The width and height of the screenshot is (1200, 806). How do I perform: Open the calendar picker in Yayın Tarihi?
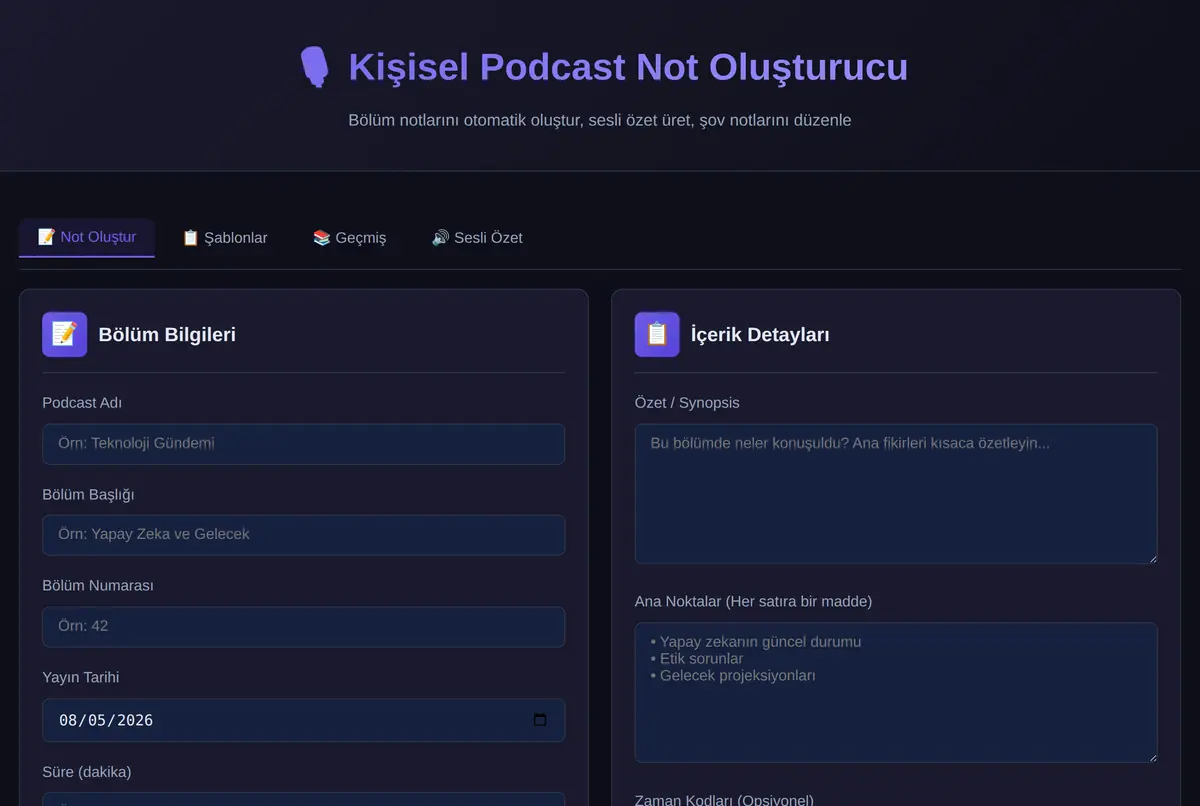(x=540, y=720)
